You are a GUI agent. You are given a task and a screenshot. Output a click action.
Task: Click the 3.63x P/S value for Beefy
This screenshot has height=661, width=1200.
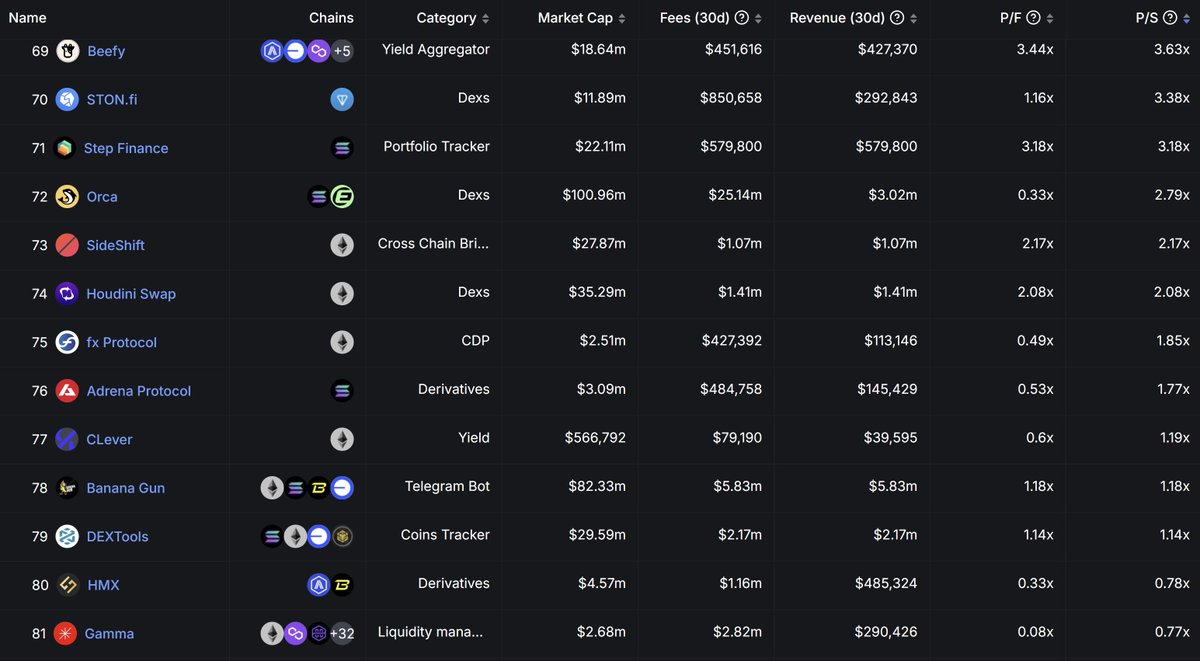tap(1170, 49)
